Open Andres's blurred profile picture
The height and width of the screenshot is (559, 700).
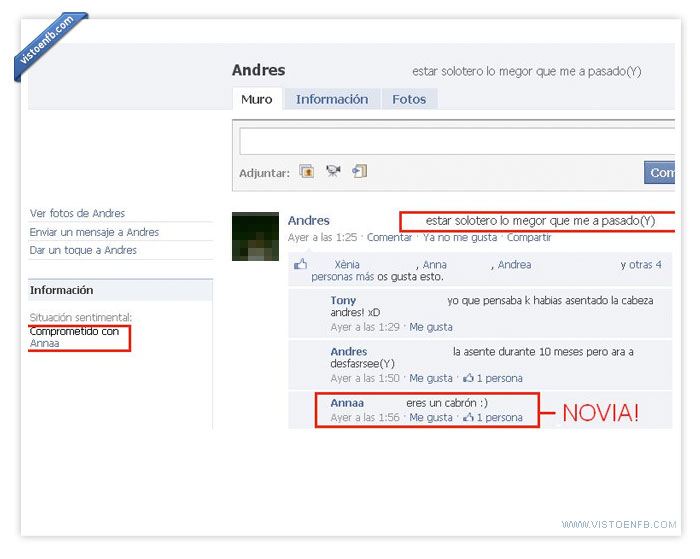tap(255, 237)
